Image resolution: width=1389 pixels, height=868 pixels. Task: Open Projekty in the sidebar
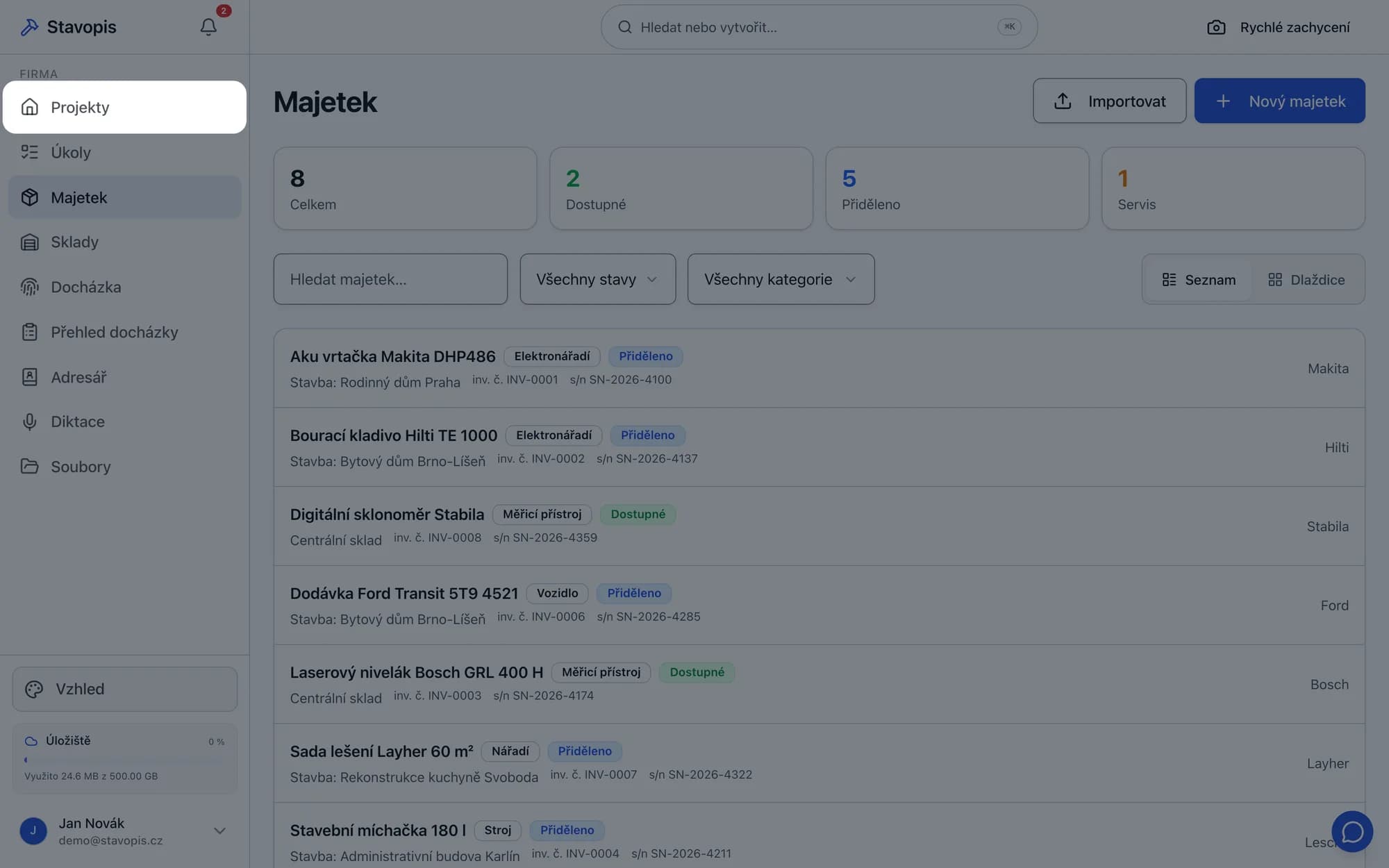124,107
